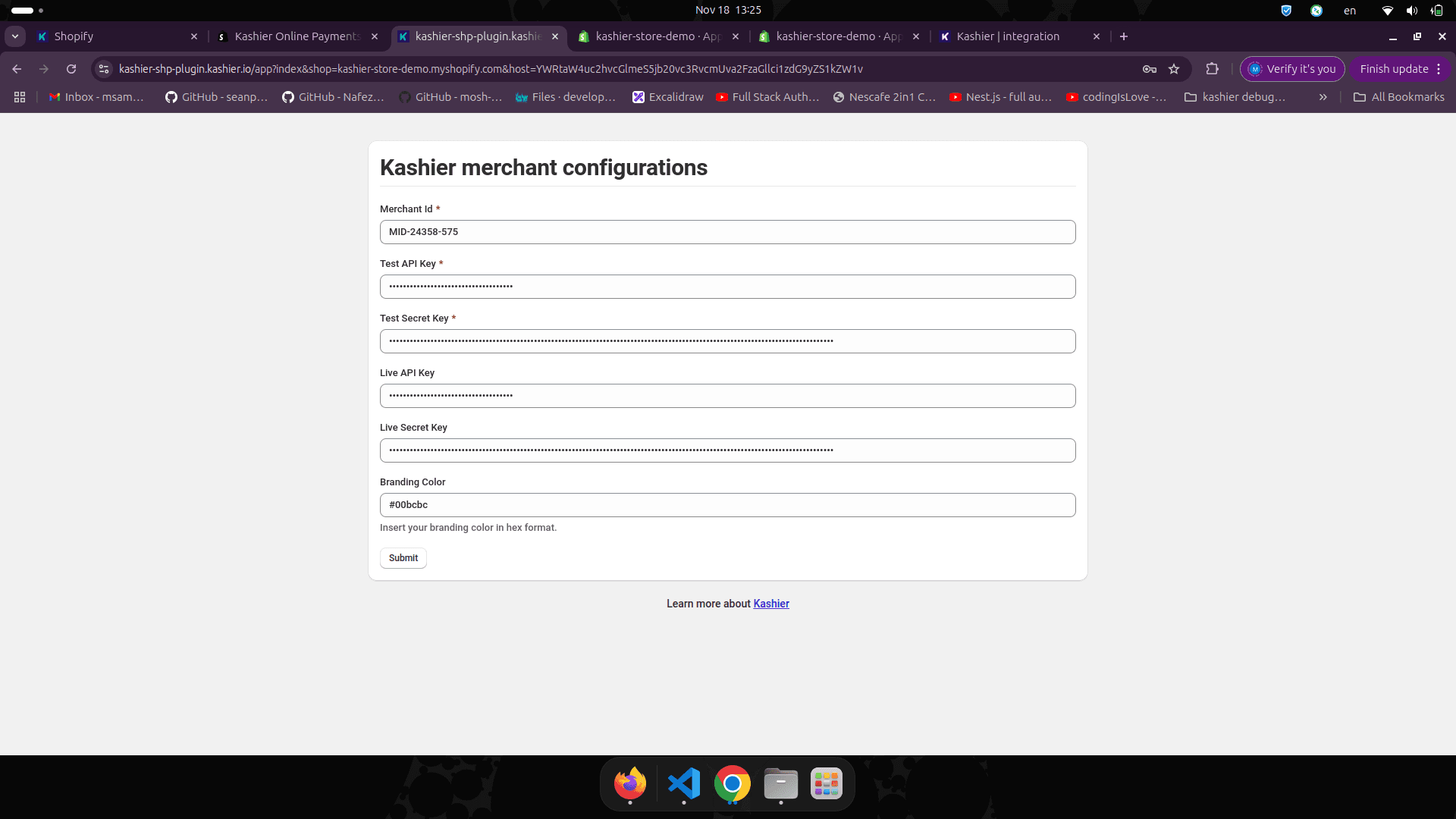Open the battery status icon in top bar
This screenshot has width=1456, height=819.
pos(1436,11)
